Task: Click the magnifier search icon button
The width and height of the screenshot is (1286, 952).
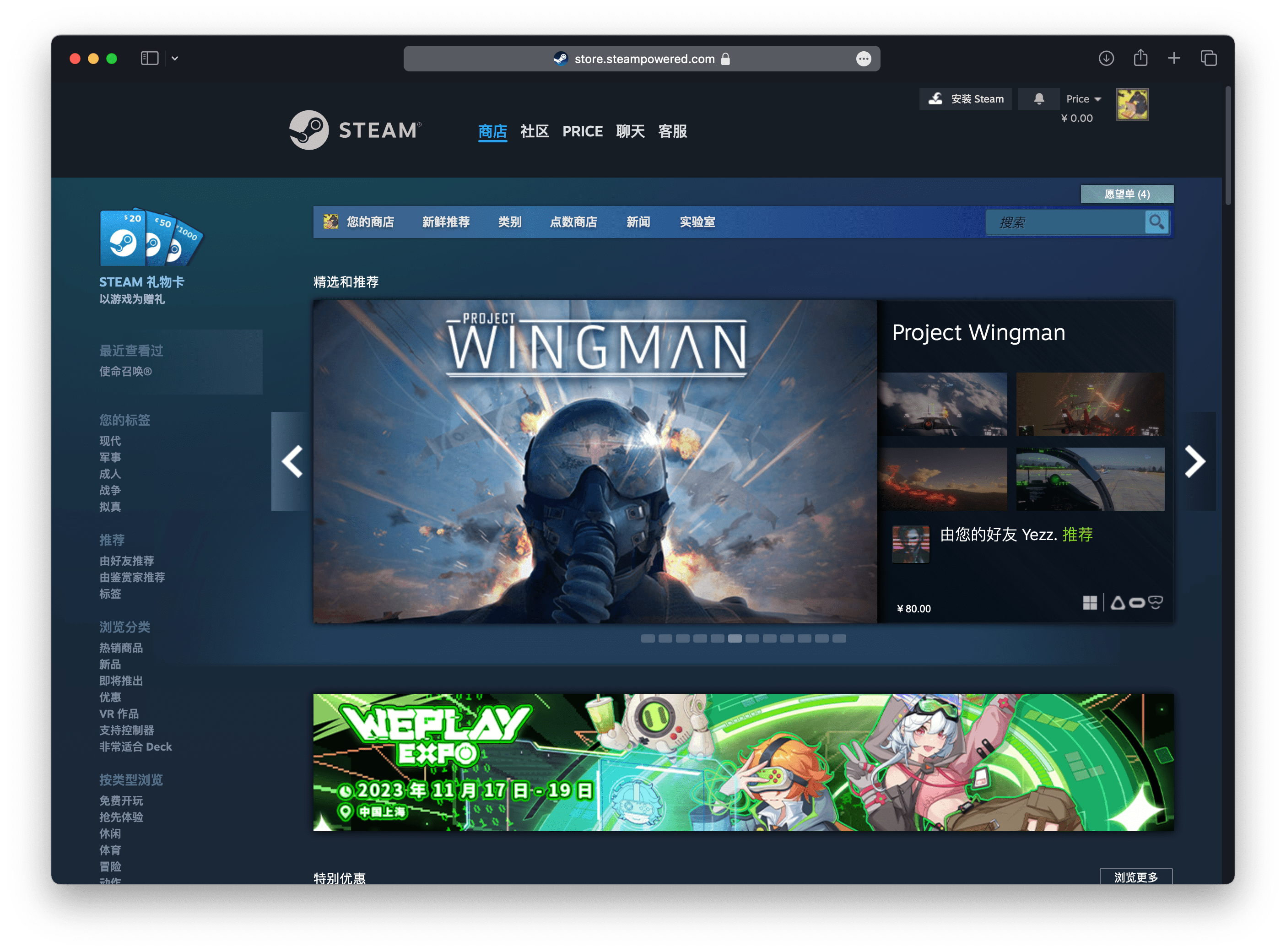Action: tap(1156, 222)
